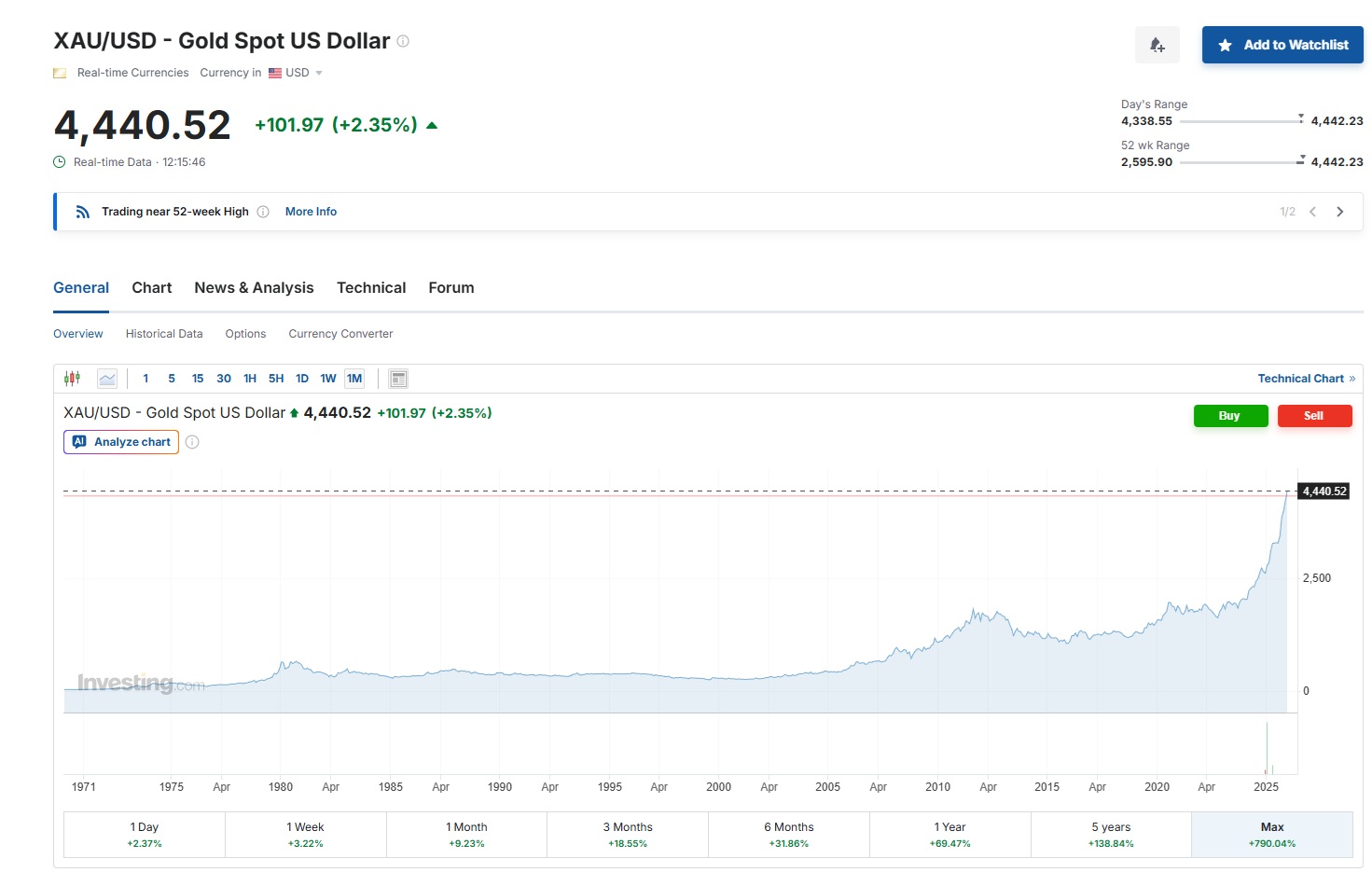Click the Trading near 52-week High text

pos(175,212)
